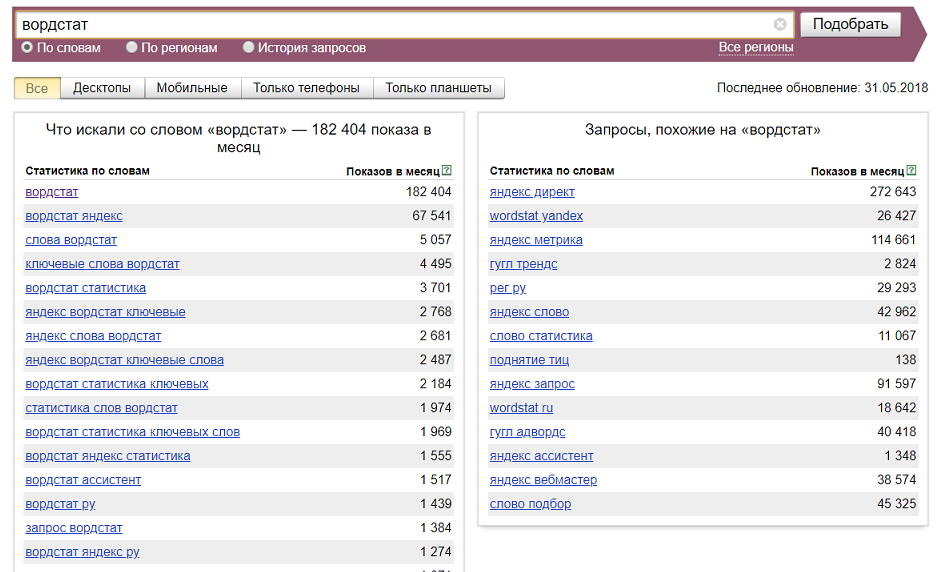Select 'История запросов' radio option
The height and width of the screenshot is (572, 936).
(248, 47)
